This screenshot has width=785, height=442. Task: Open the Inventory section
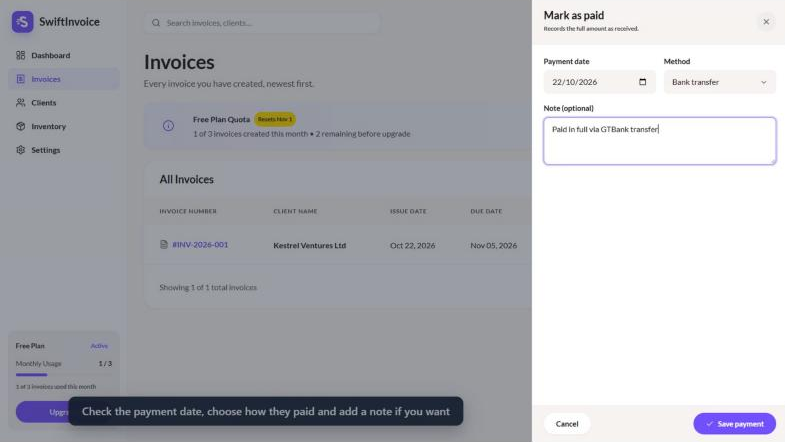pos(64,126)
